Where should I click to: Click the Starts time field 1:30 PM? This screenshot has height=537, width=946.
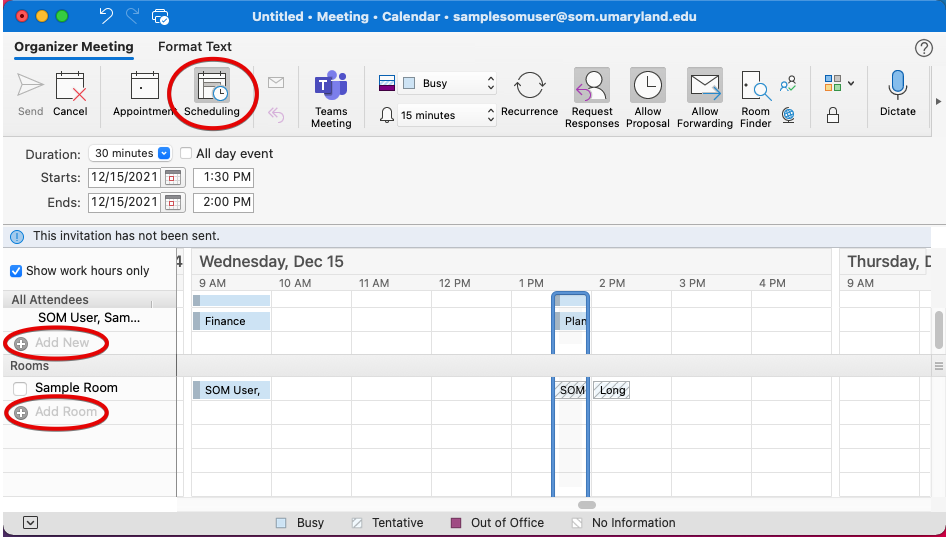click(223, 178)
